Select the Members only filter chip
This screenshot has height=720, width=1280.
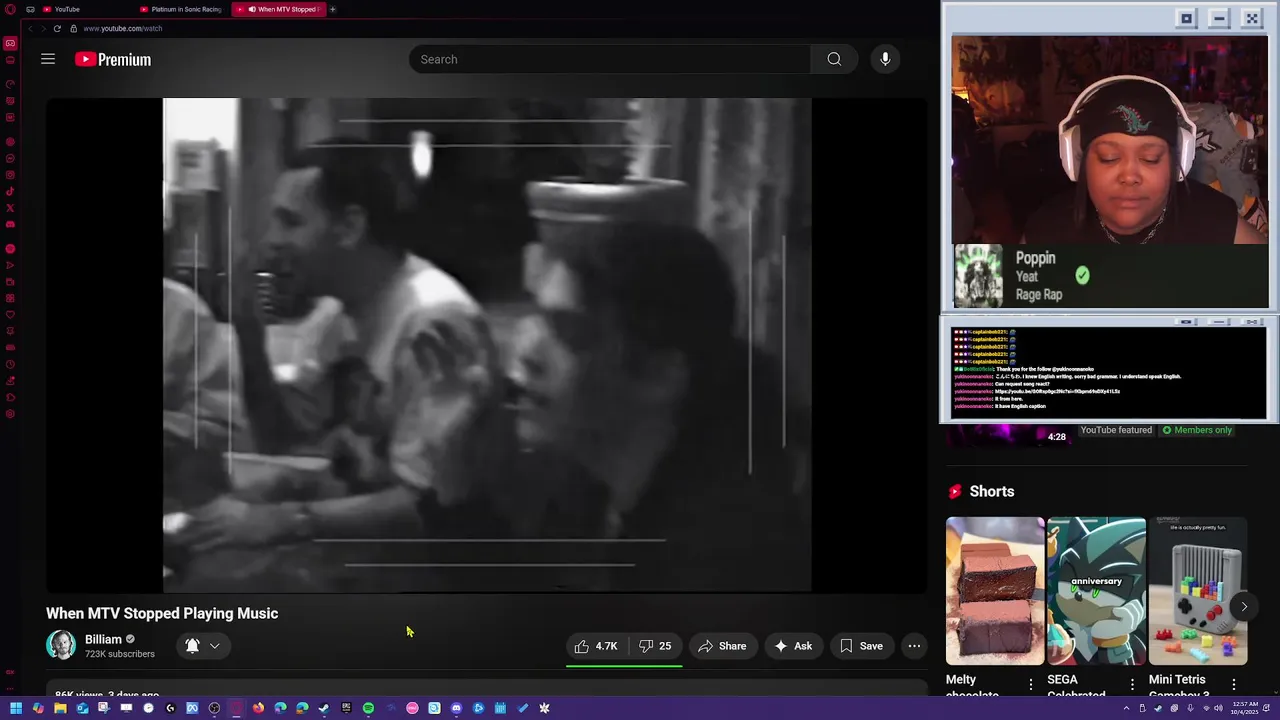tap(1196, 430)
